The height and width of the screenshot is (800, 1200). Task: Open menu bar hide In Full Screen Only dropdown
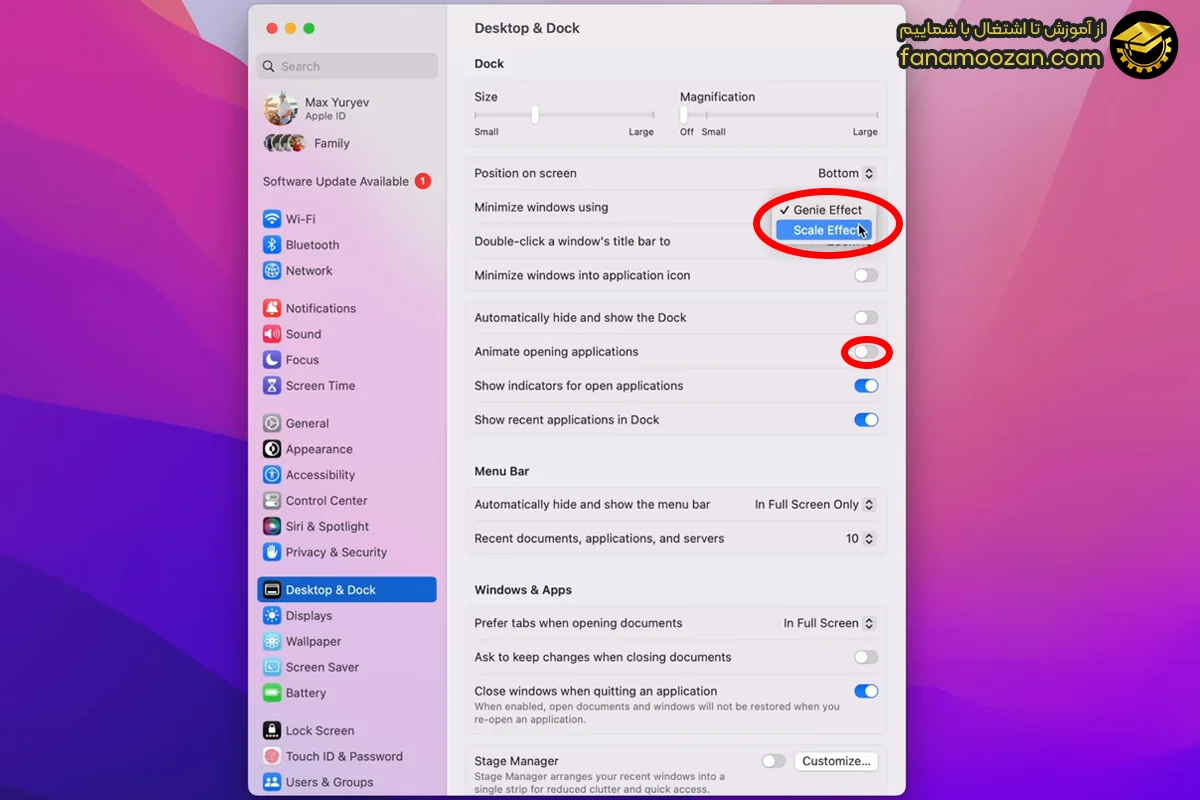click(814, 505)
